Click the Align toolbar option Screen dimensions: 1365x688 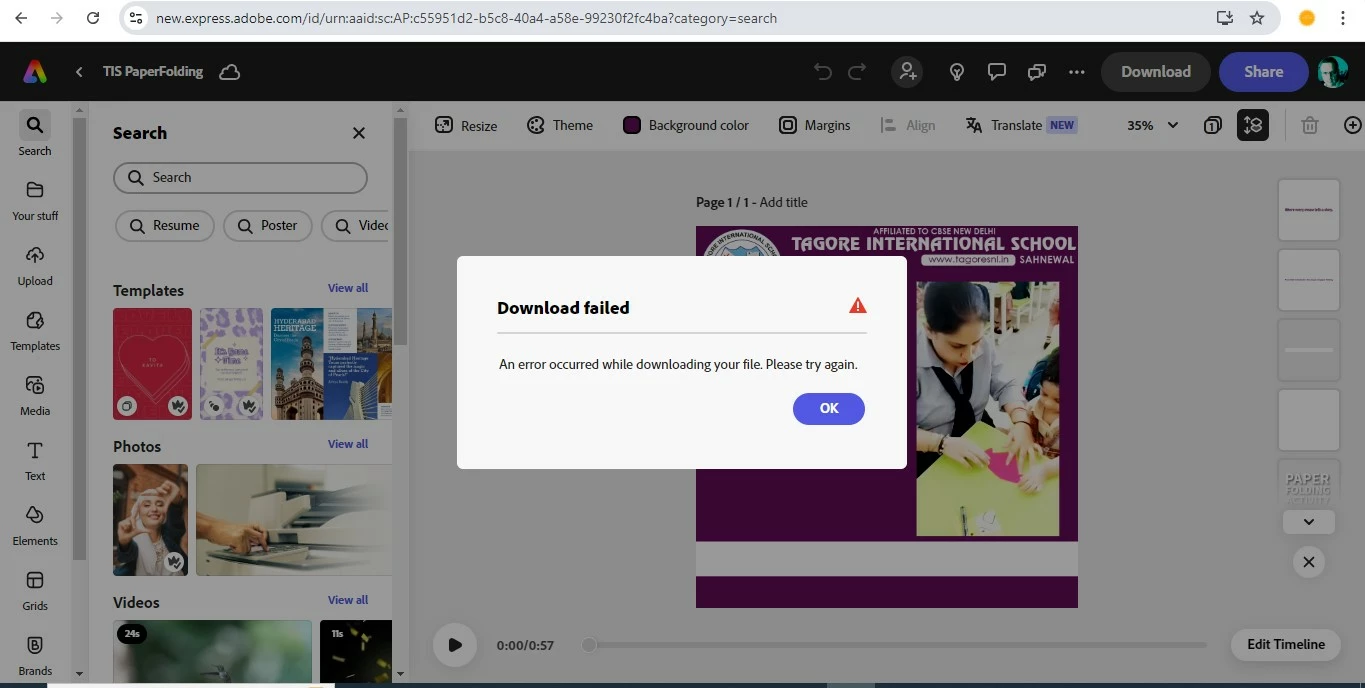click(907, 125)
